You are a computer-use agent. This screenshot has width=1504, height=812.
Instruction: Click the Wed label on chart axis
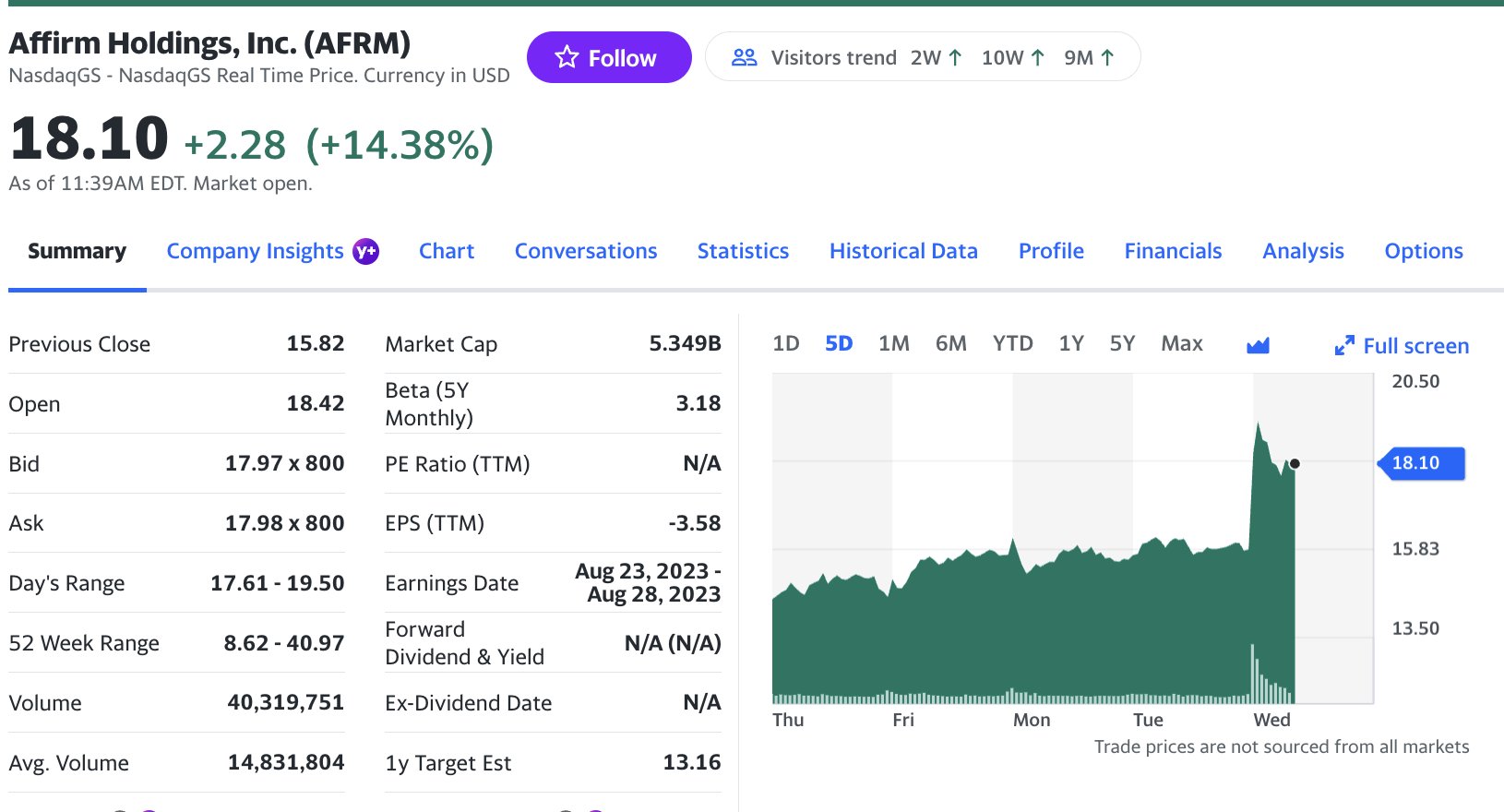[x=1271, y=720]
